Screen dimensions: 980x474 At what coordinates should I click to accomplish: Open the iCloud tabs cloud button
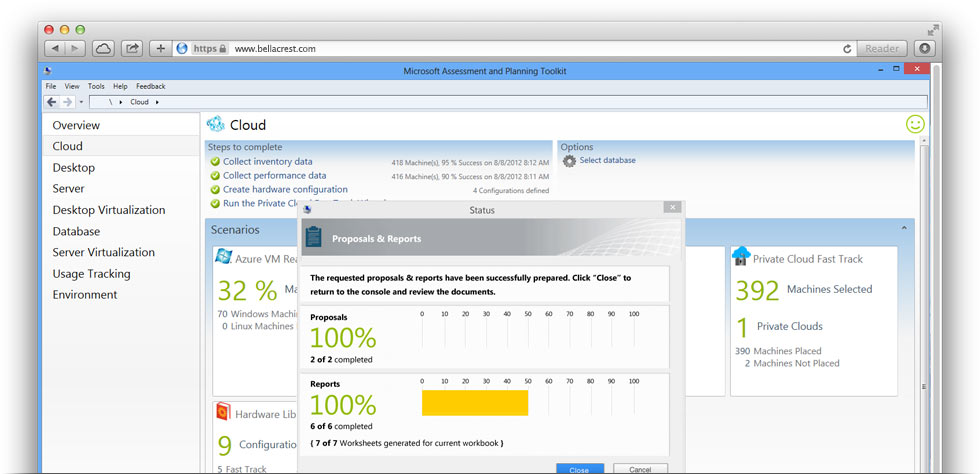(x=103, y=48)
